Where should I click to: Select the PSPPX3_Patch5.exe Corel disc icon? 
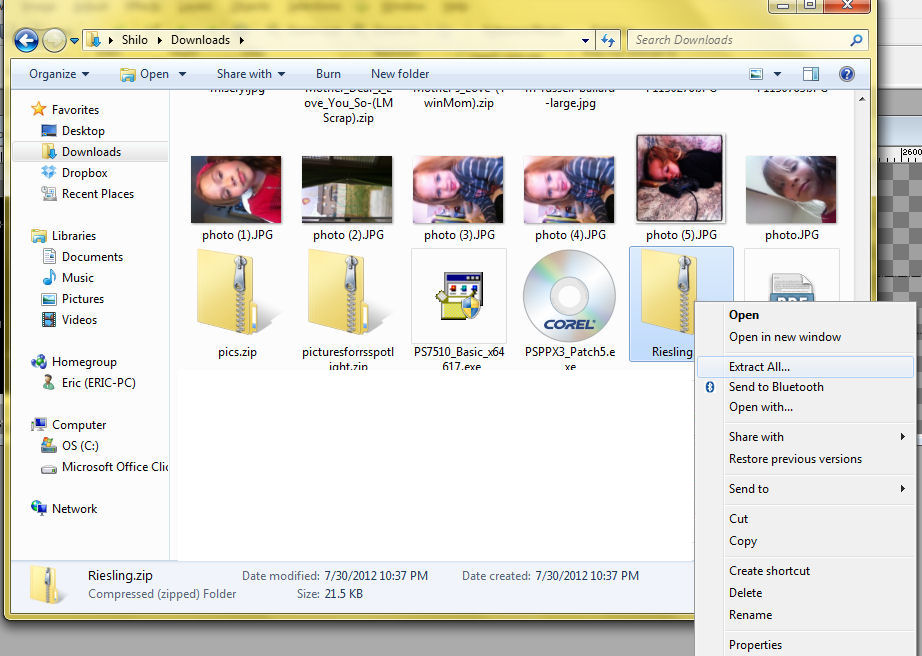pyautogui.click(x=569, y=296)
